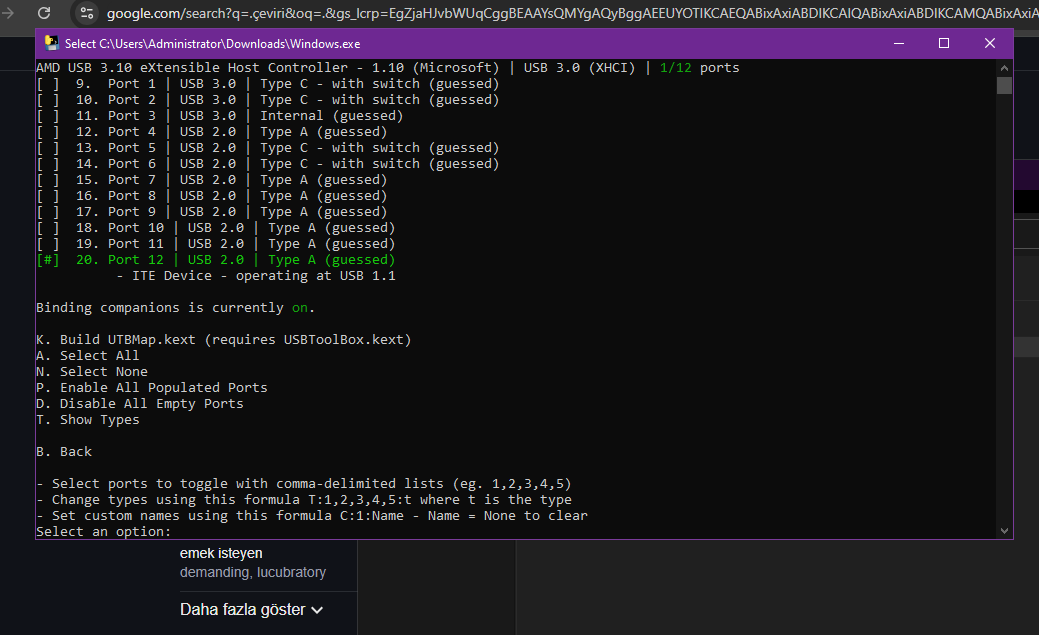Reload the page with the browser refresh icon

click(44, 13)
